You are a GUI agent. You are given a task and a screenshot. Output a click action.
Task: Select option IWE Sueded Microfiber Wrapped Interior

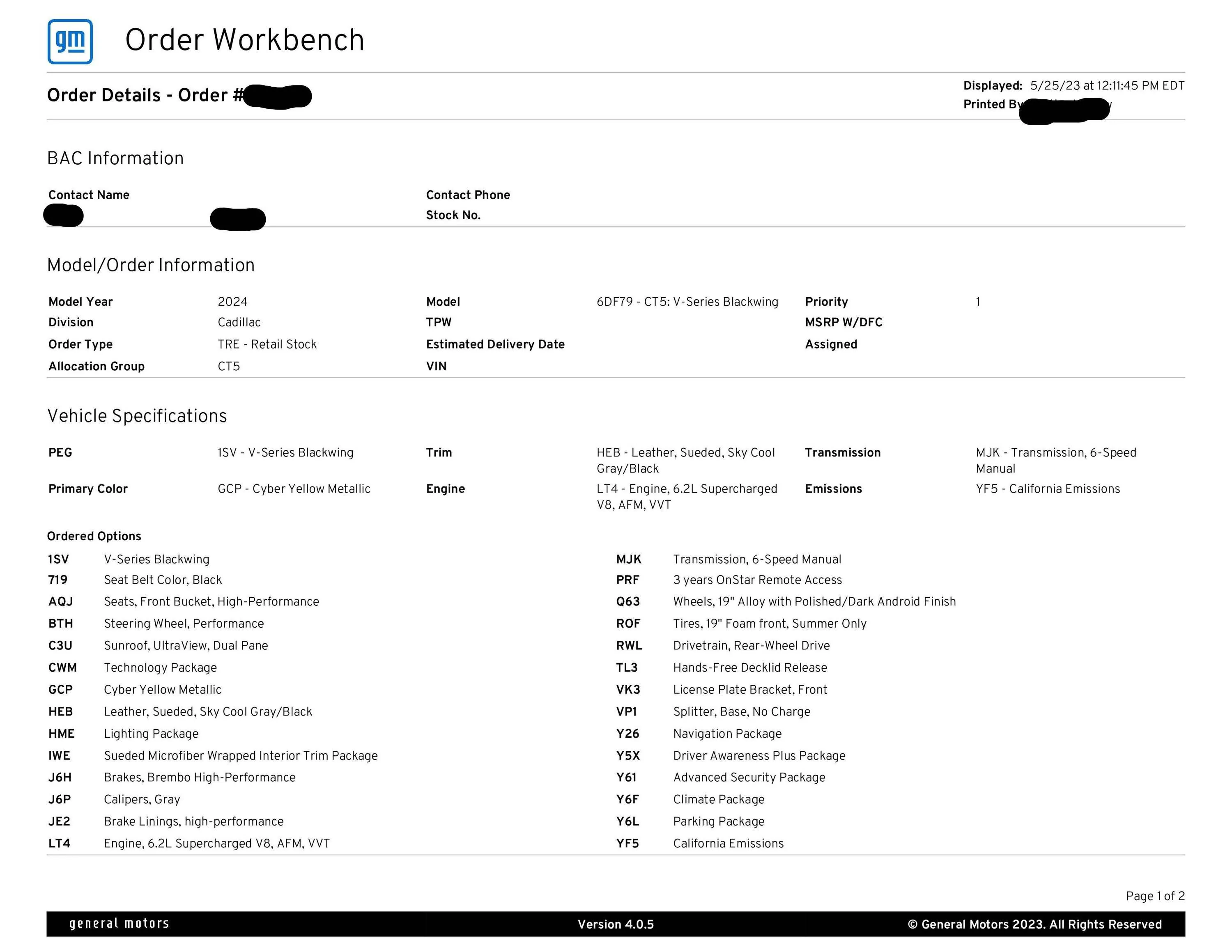(x=213, y=756)
